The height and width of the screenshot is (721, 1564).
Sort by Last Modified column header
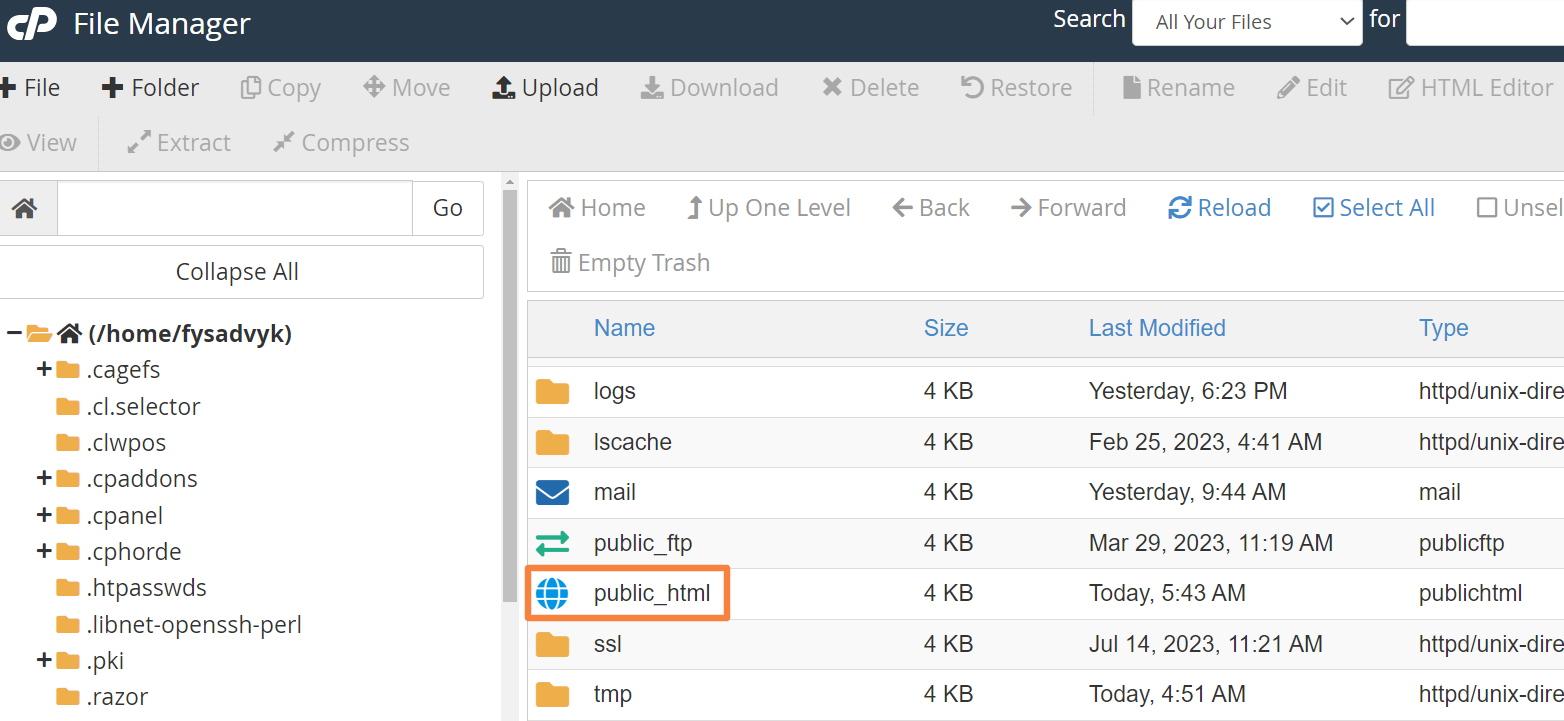1156,328
